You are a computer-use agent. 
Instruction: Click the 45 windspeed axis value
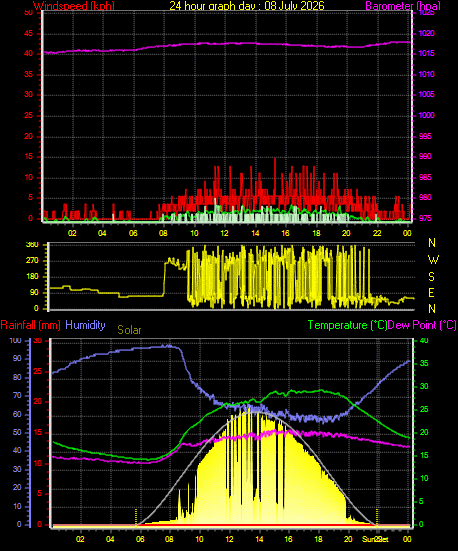[28, 34]
